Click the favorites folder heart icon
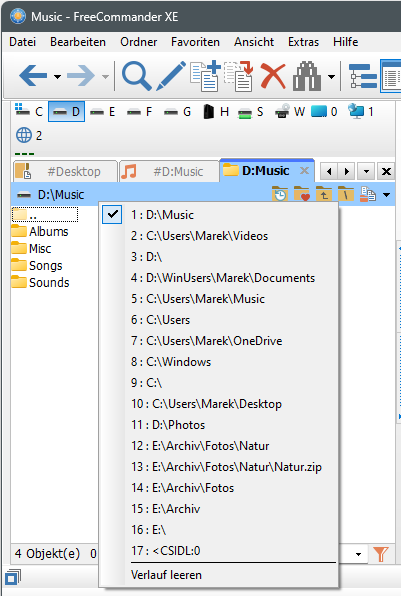 (302, 194)
